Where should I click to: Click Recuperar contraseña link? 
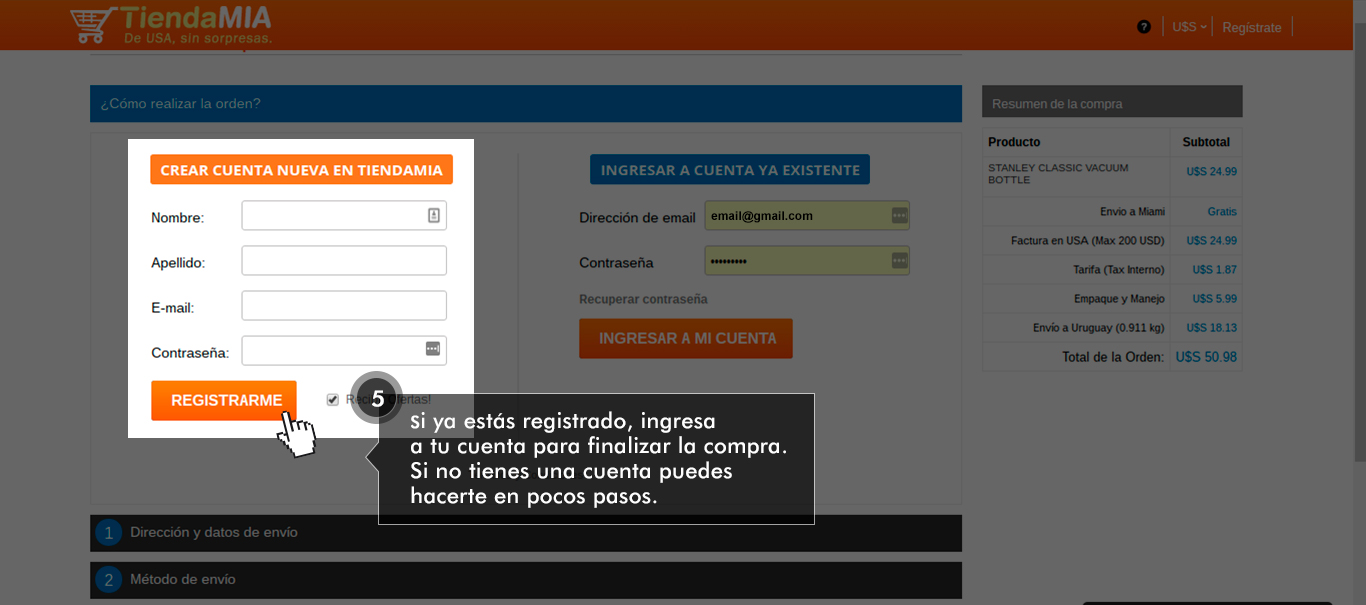pos(643,299)
